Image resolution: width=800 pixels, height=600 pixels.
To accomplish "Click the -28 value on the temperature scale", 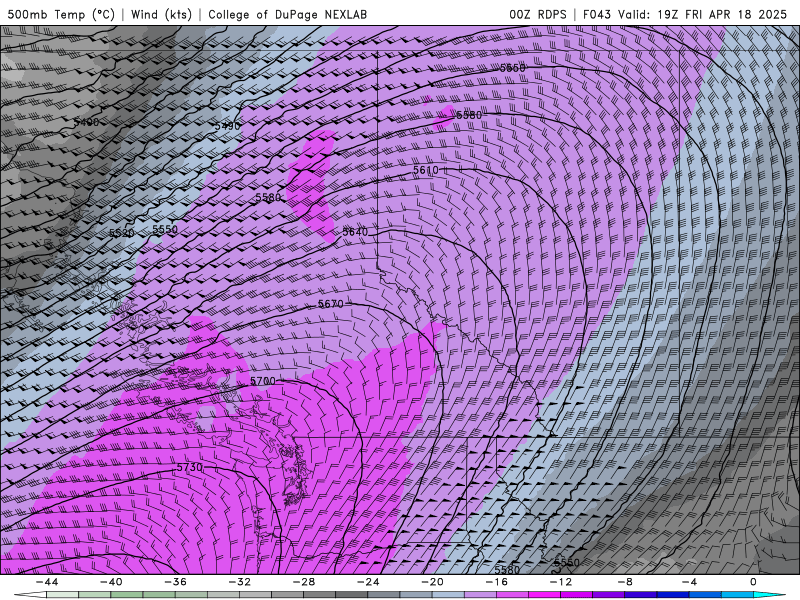I will [x=304, y=582].
